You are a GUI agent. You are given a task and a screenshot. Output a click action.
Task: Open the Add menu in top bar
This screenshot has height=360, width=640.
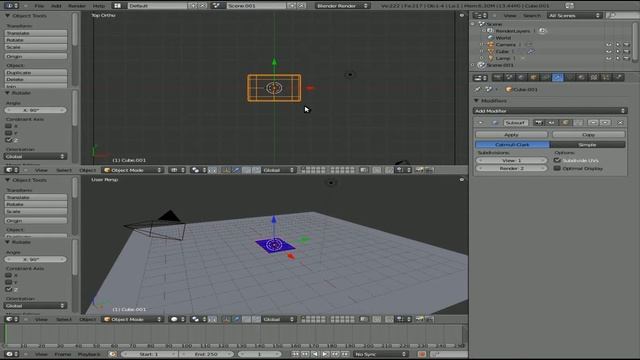(56, 6)
